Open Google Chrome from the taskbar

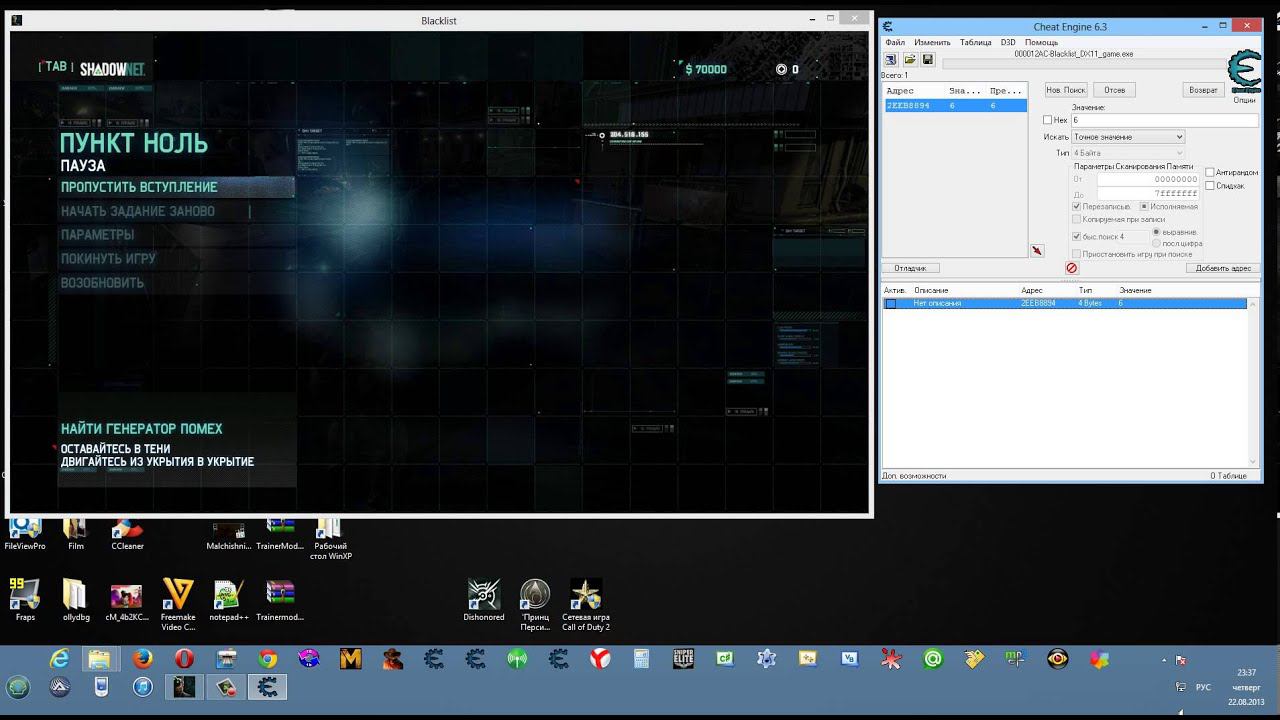[x=267, y=659]
